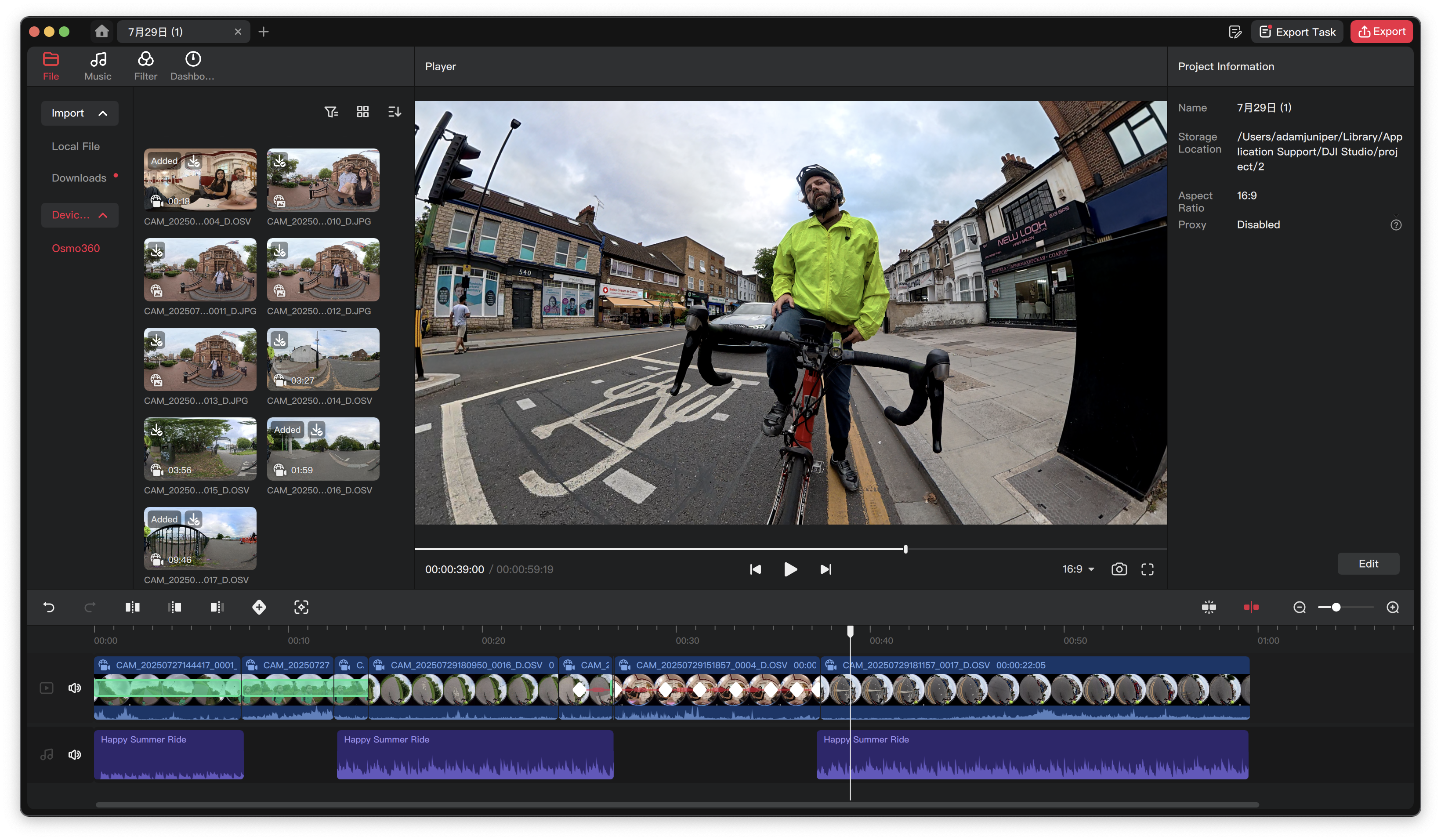Toggle video track visibility
1441x840 pixels.
[x=46, y=687]
